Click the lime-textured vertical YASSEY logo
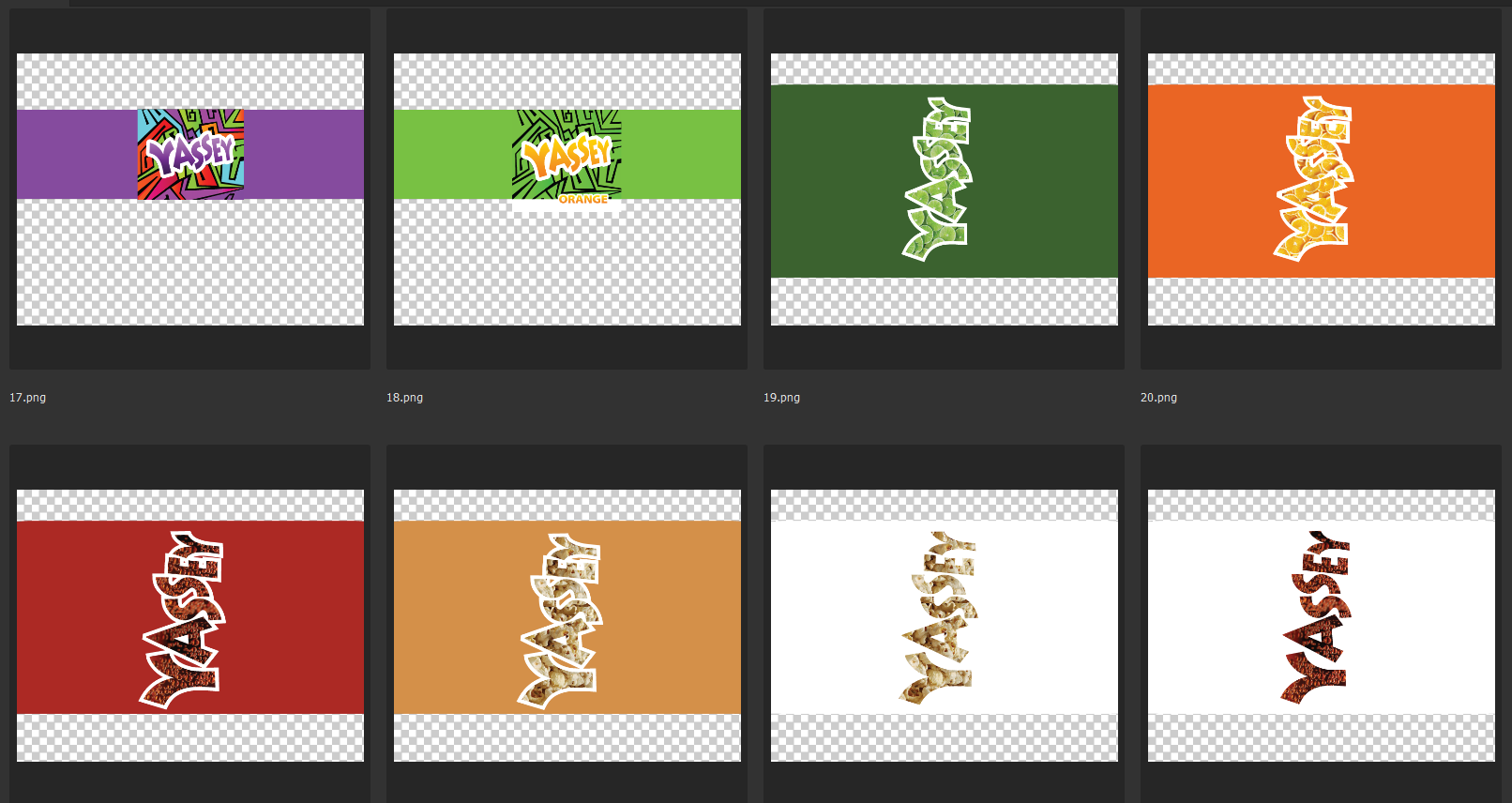 coord(936,179)
